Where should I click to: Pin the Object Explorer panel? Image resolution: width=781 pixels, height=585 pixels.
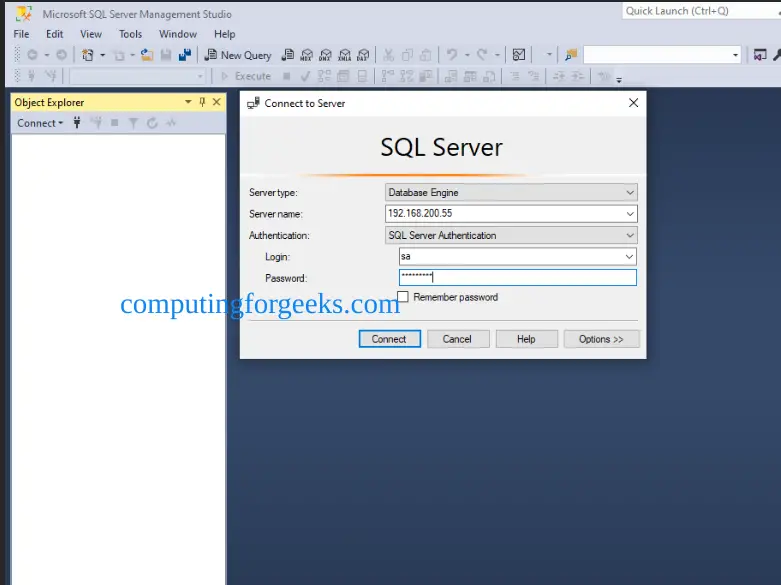202,102
